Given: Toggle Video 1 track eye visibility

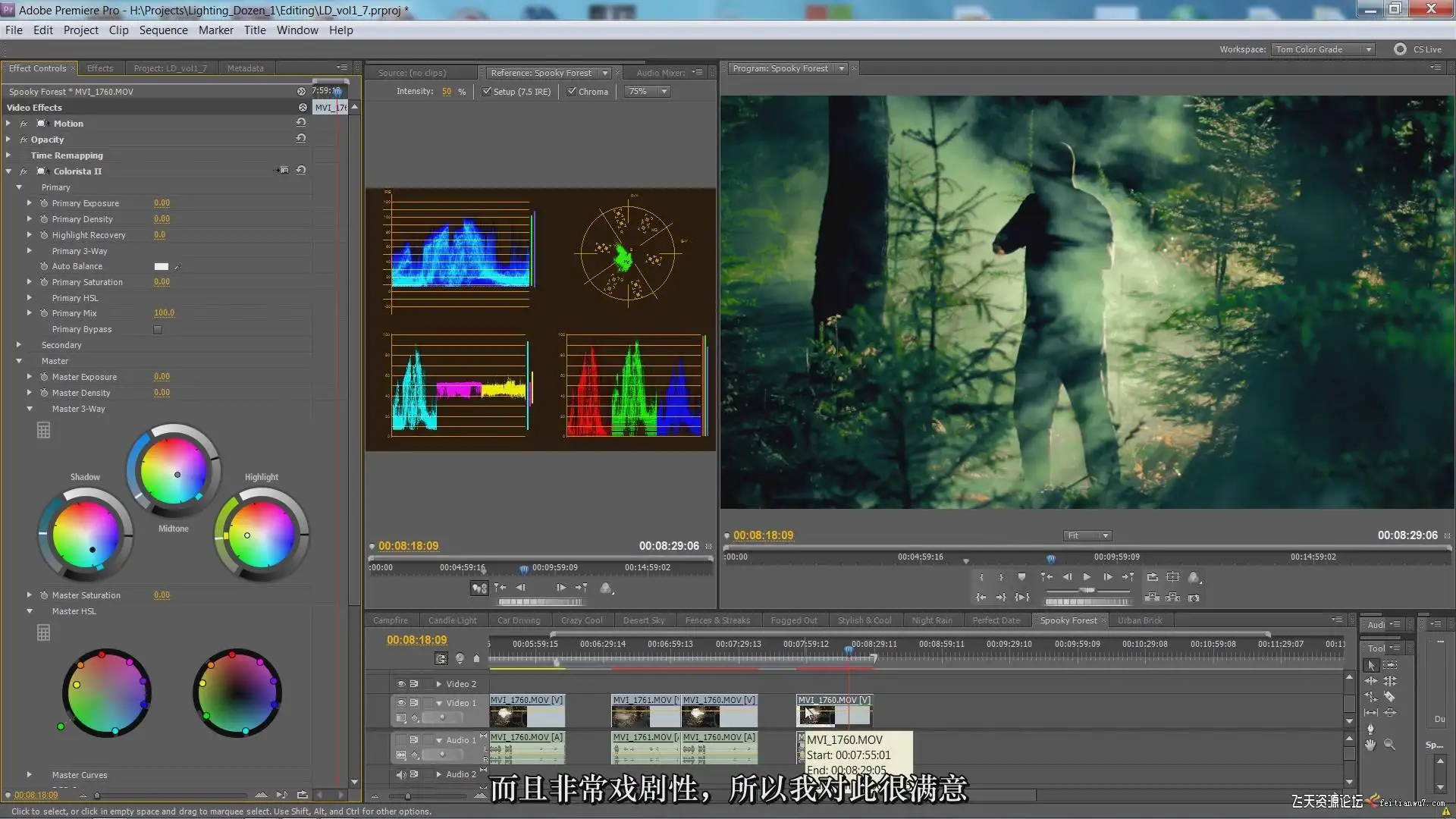Looking at the screenshot, I should click(x=401, y=703).
